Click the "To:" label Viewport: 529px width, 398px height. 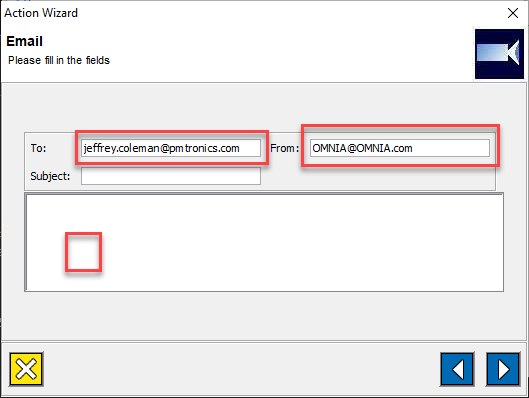[x=38, y=148]
